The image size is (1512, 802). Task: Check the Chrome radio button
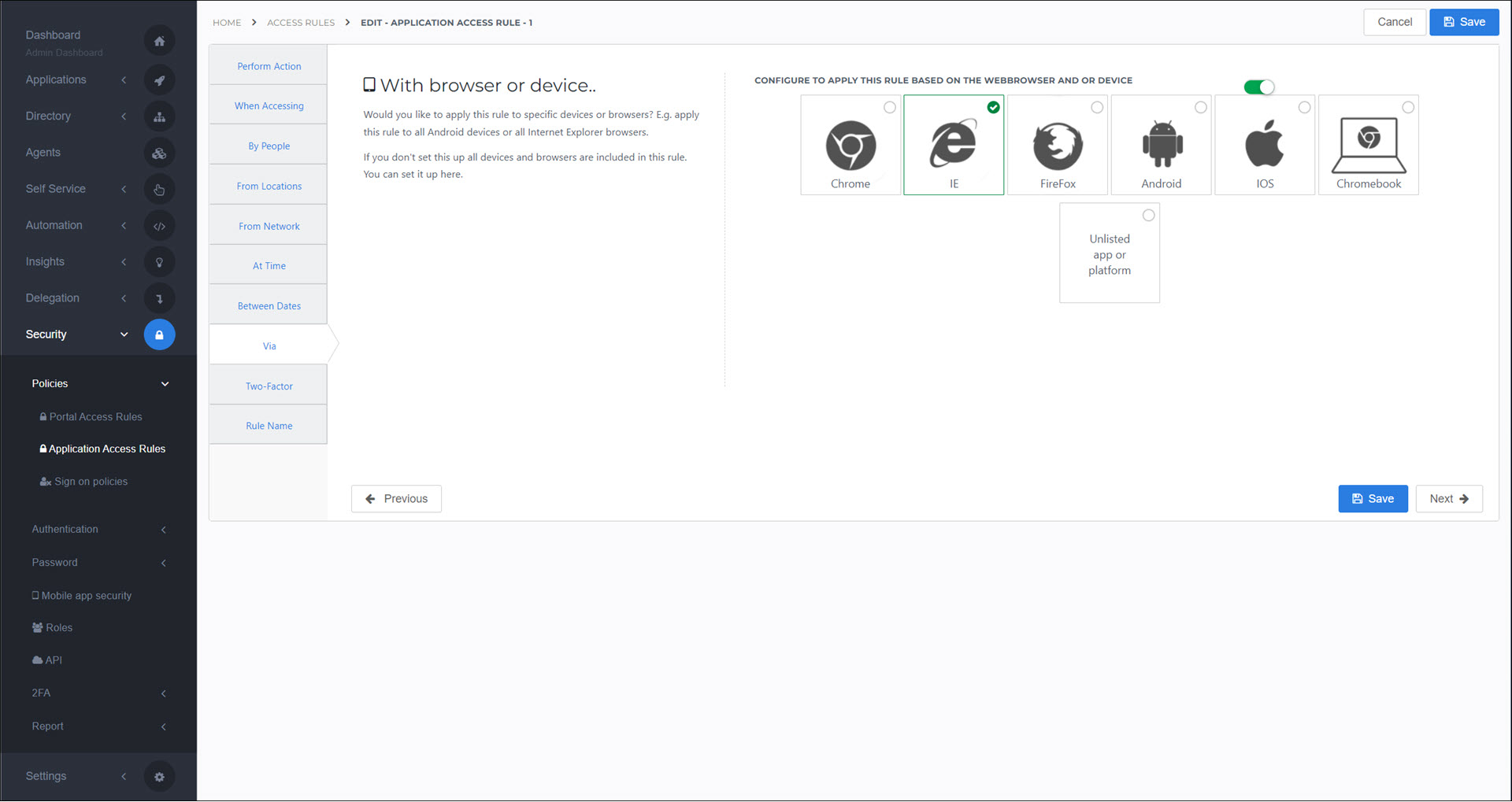[x=889, y=108]
